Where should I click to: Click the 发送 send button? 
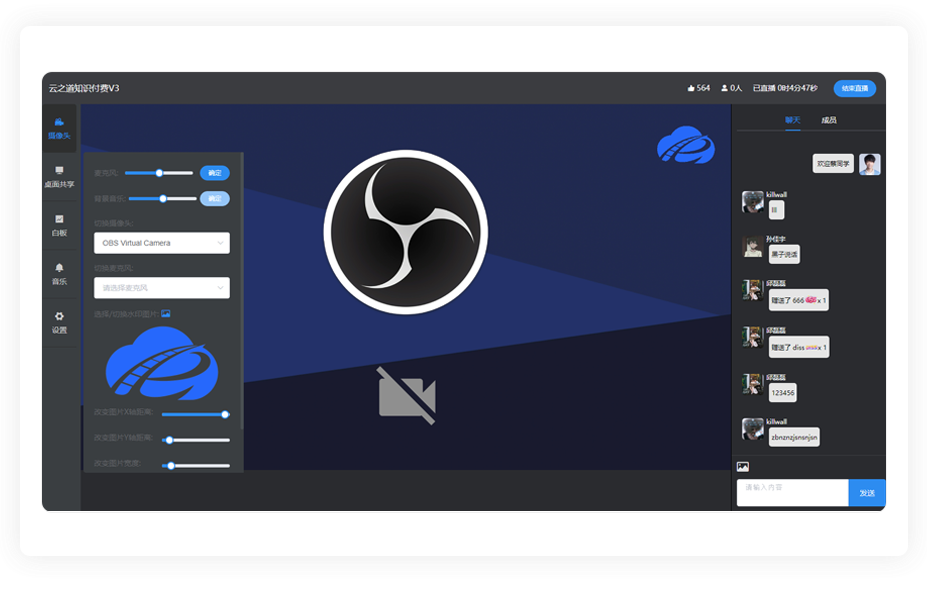tap(867, 493)
